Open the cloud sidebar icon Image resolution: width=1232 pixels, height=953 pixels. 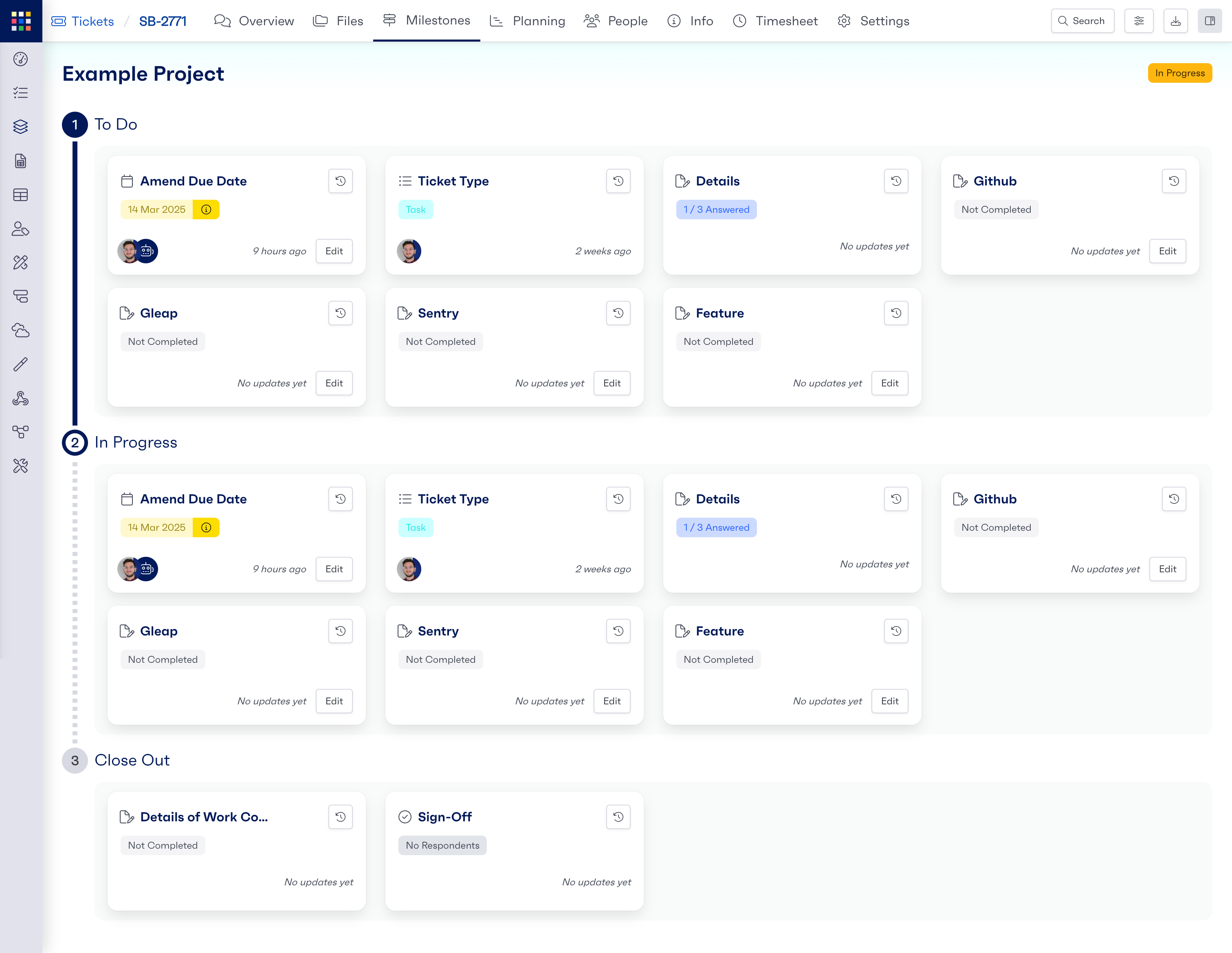[21, 331]
